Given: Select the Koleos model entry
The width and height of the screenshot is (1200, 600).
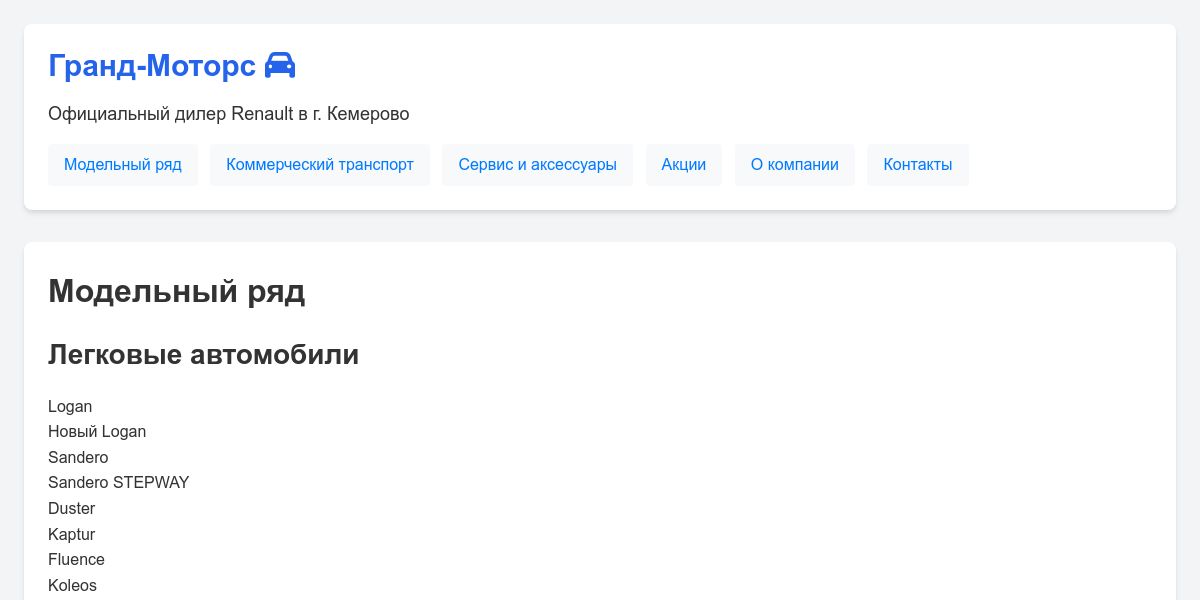Looking at the screenshot, I should pyautogui.click(x=72, y=586).
